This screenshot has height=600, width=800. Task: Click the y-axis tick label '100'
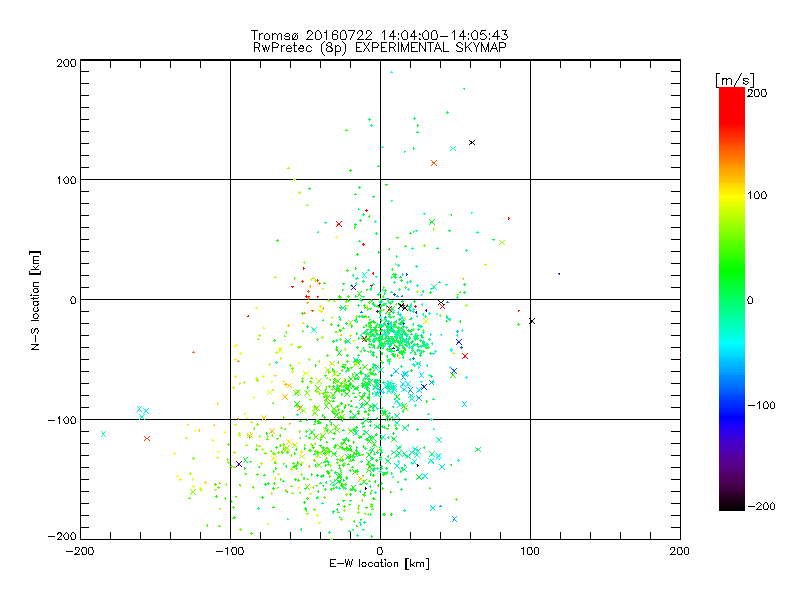66,180
